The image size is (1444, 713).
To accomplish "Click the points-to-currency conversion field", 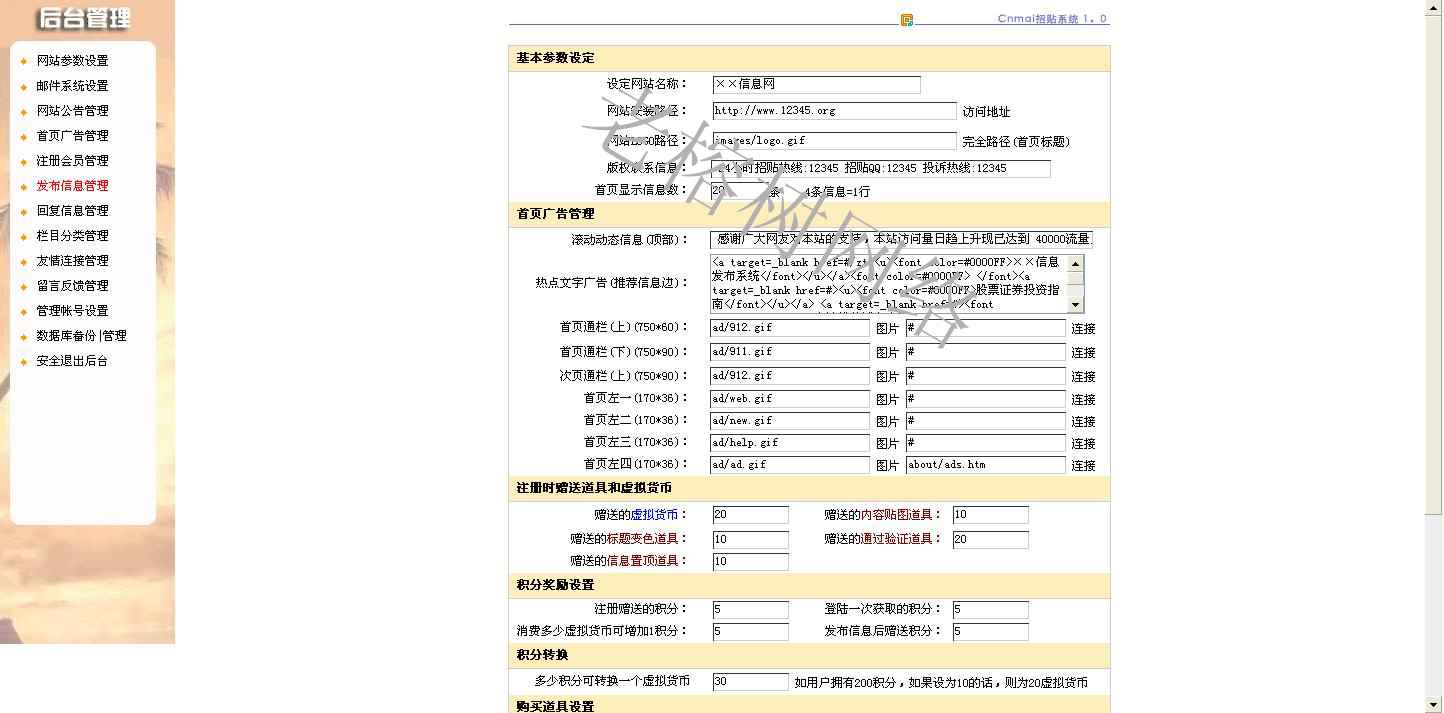I will pyautogui.click(x=751, y=682).
